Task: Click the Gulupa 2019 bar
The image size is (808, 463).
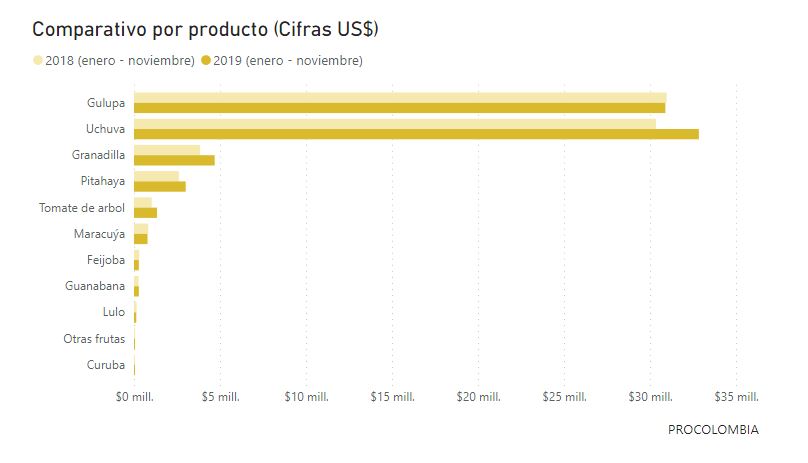Action: coord(400,107)
